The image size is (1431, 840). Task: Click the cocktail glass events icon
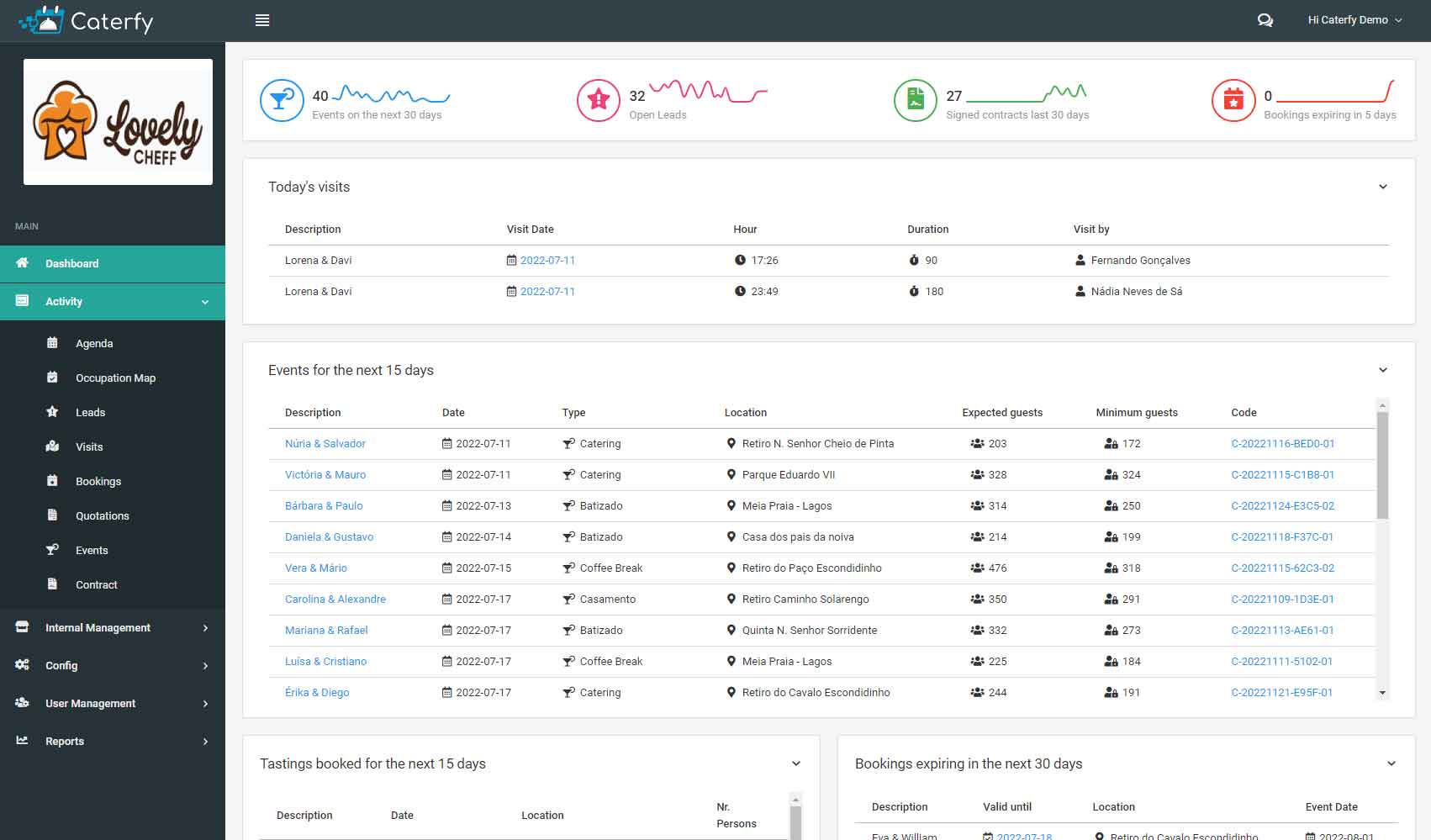(x=282, y=100)
